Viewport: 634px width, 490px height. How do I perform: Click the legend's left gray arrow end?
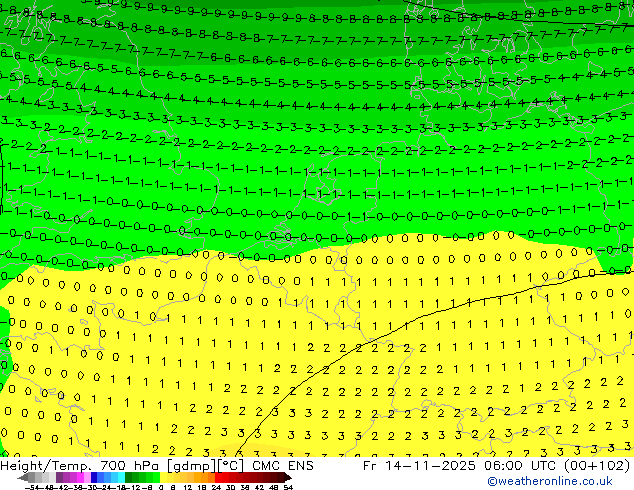click(23, 477)
